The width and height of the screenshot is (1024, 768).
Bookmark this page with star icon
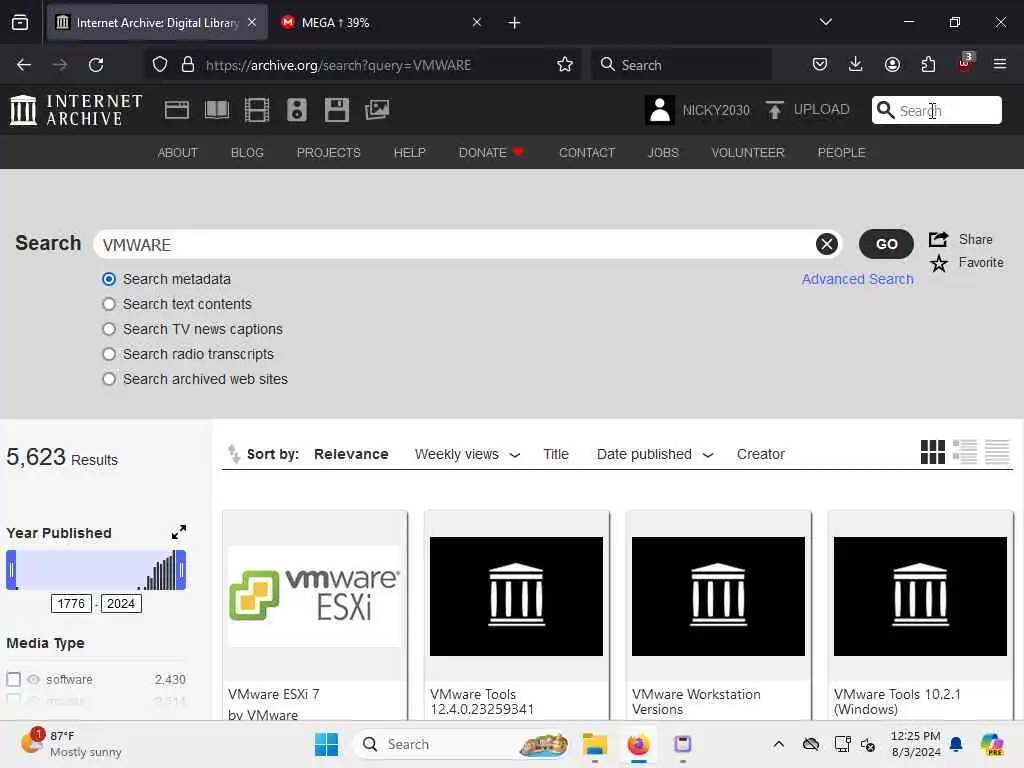click(565, 64)
